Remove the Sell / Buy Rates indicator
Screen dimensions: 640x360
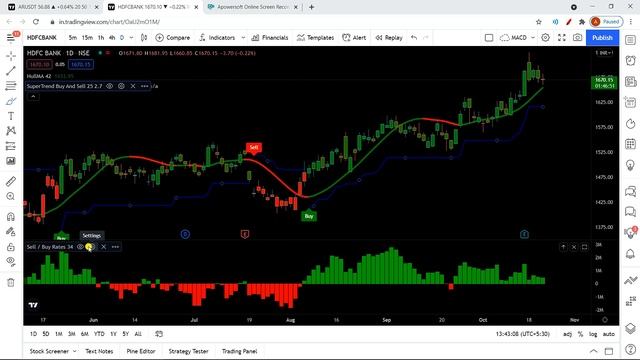tap(104, 247)
